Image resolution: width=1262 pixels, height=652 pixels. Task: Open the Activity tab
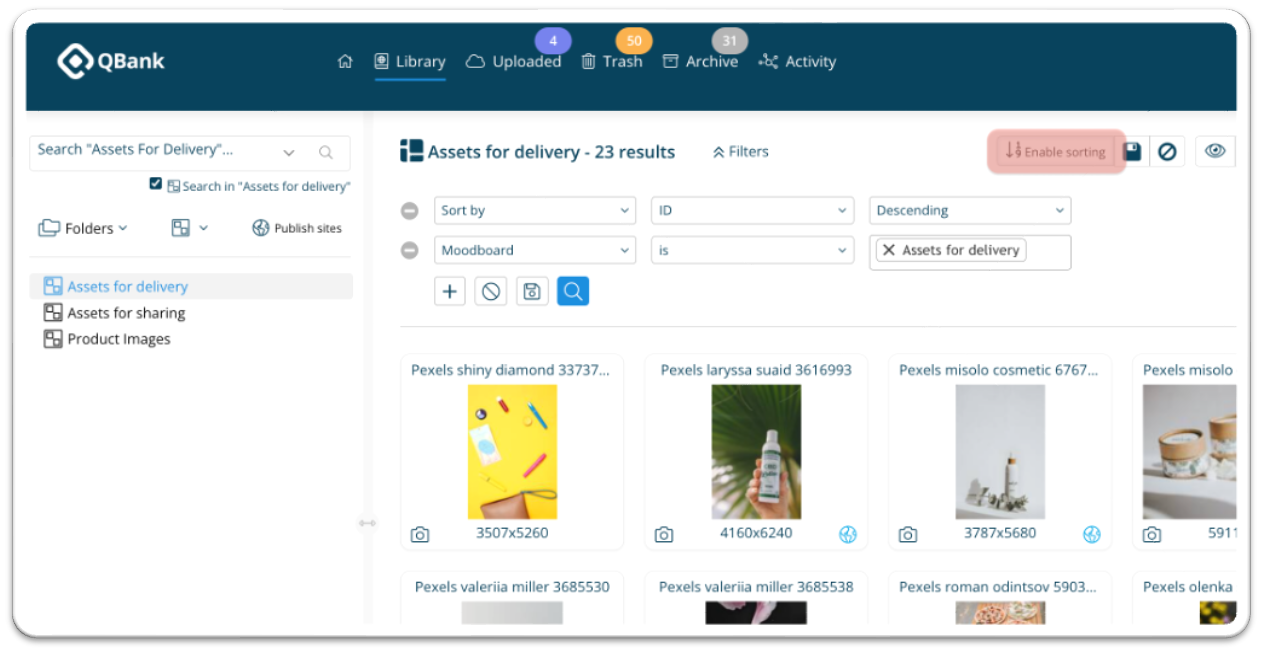tap(797, 62)
